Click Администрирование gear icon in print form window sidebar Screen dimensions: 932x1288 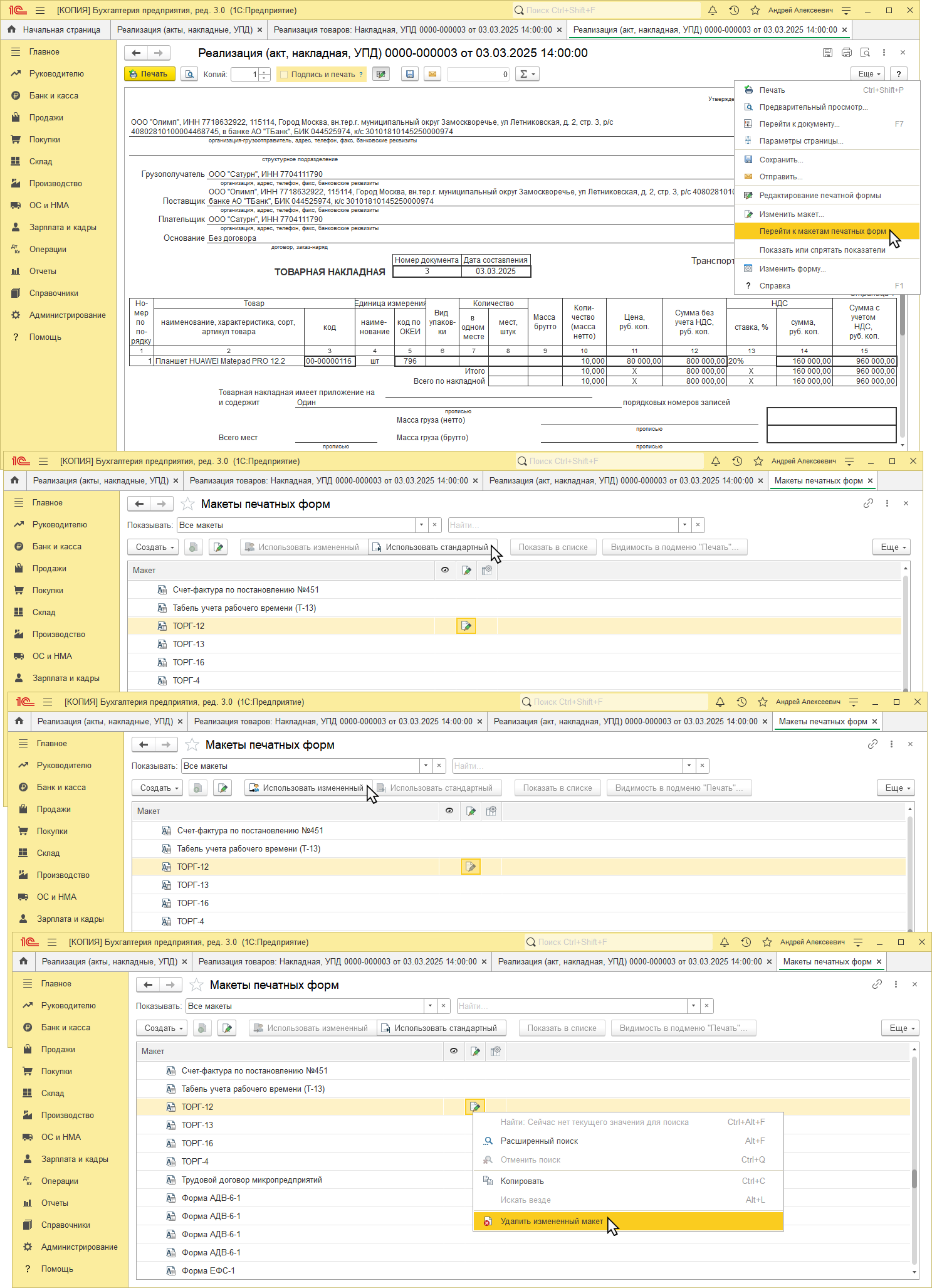(16, 315)
